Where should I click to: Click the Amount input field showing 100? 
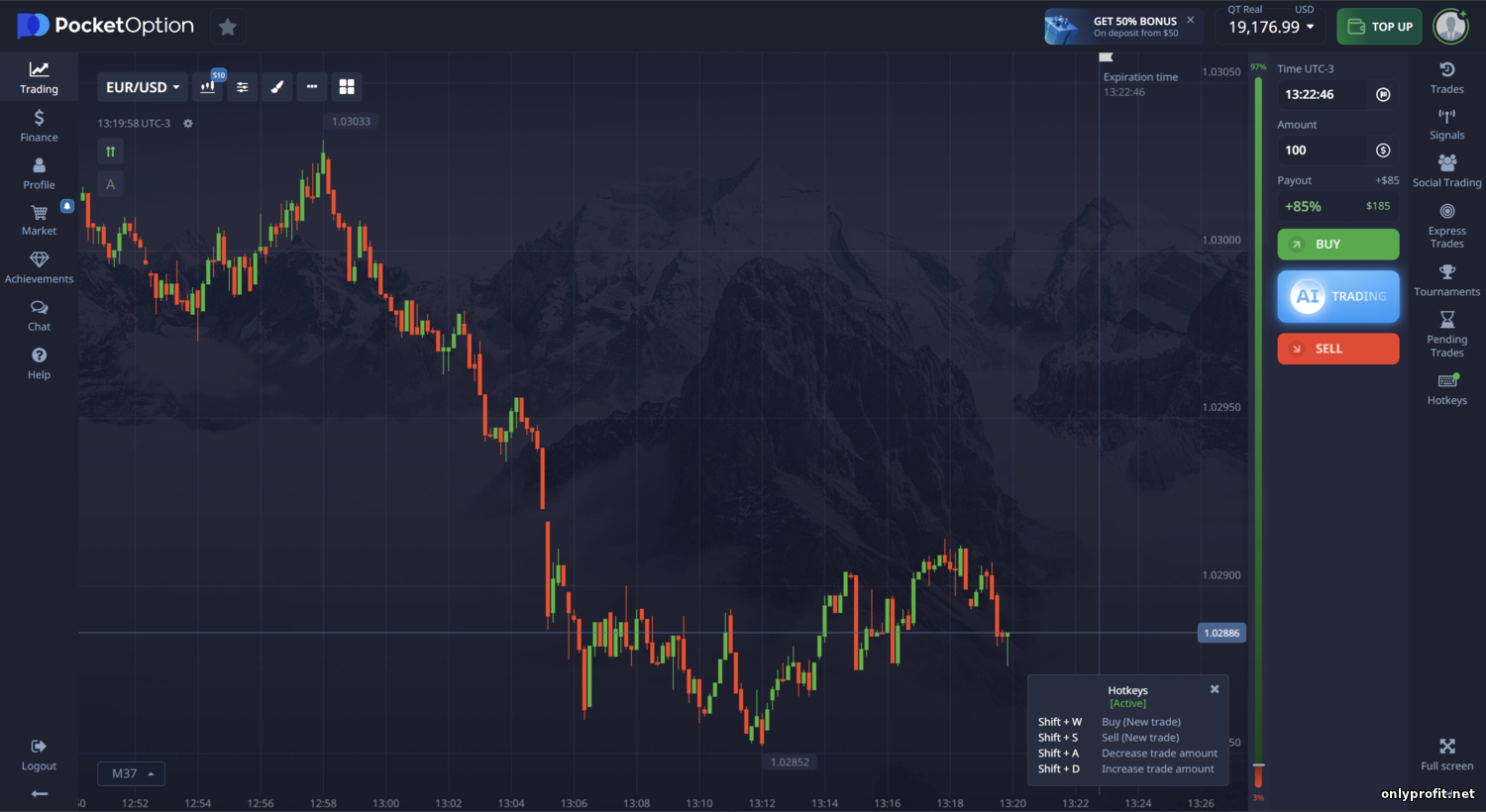[x=1323, y=151]
